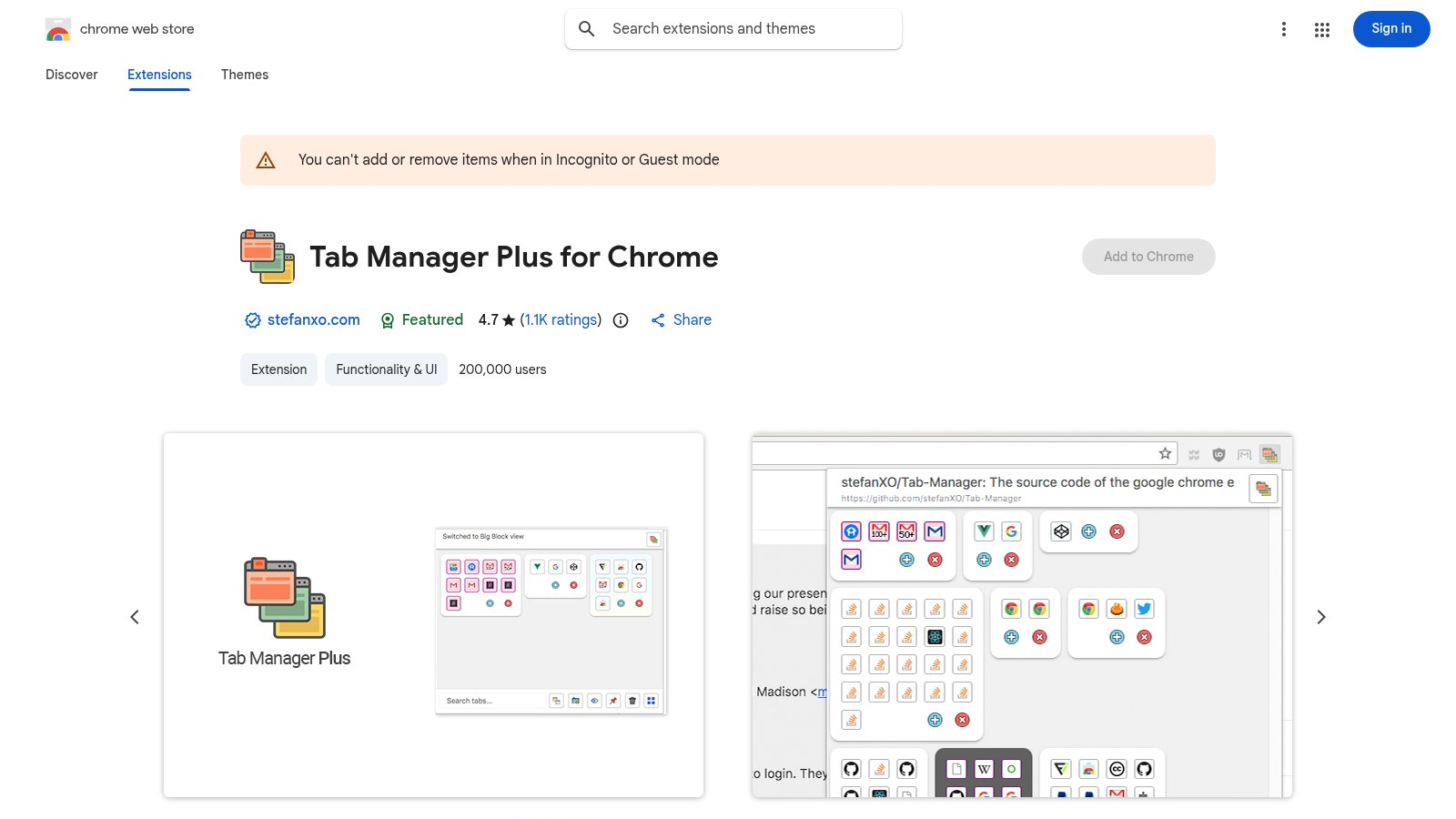1456x819 pixels.
Task: Click the share icon
Action: click(658, 320)
